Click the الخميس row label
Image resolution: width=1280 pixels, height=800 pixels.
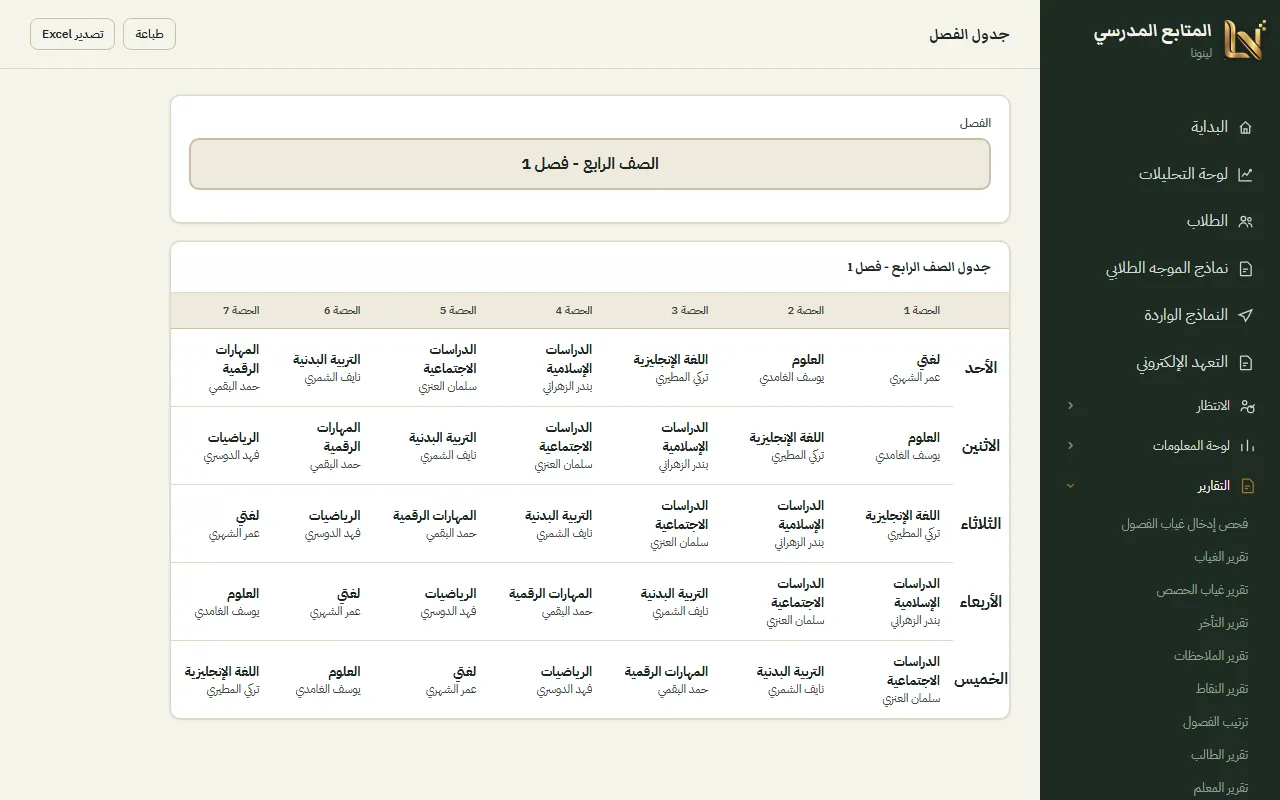point(981,680)
